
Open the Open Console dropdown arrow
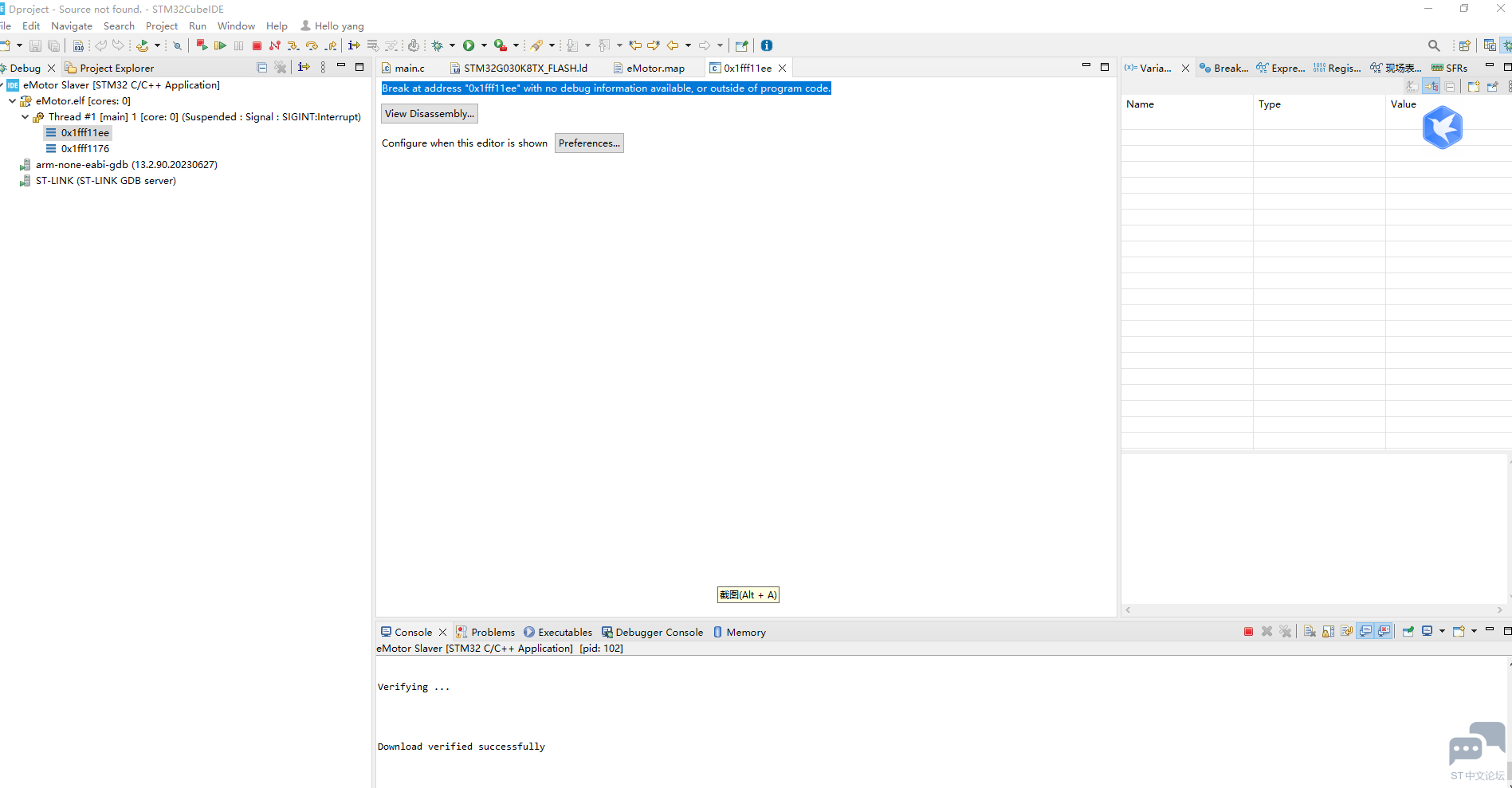coord(1474,631)
